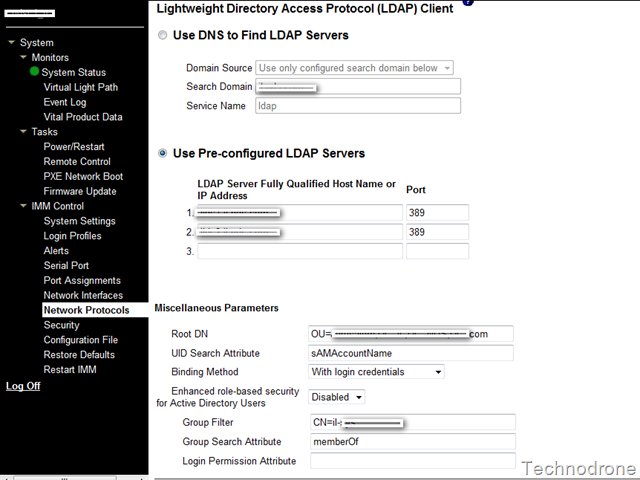
Task: Open Login Profiles
Action: tap(73, 236)
